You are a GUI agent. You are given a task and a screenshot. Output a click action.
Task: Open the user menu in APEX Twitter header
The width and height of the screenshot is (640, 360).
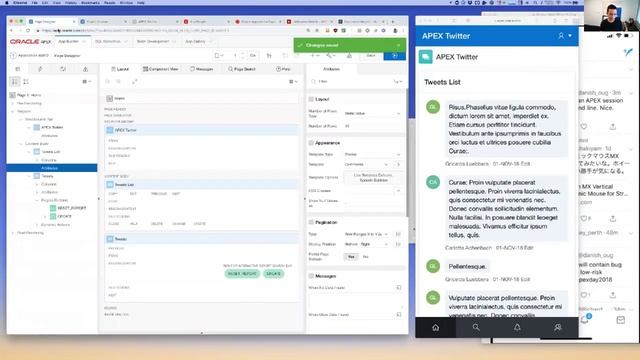(565, 36)
